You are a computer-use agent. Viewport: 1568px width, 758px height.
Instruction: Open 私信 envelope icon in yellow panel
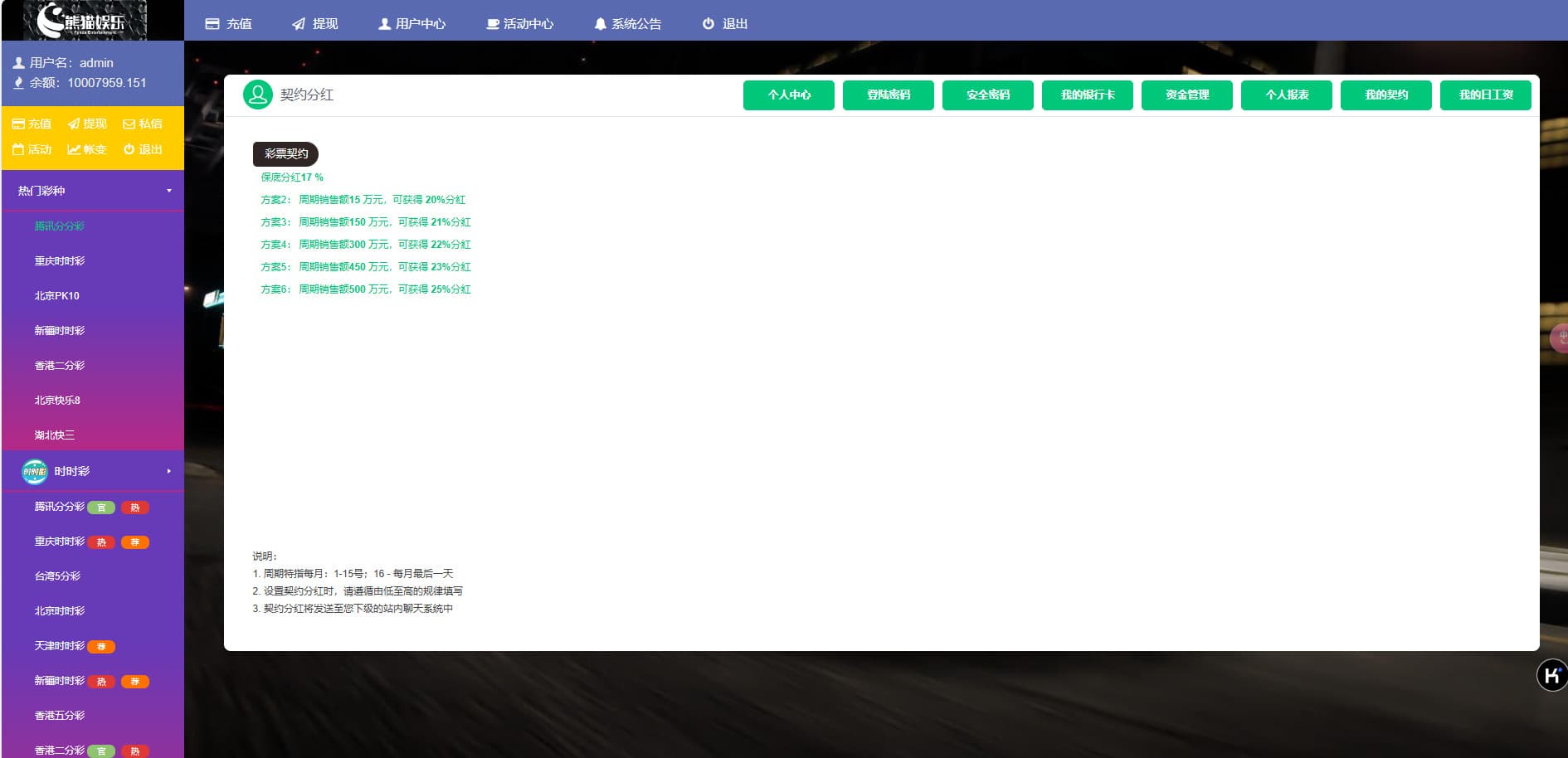point(129,124)
